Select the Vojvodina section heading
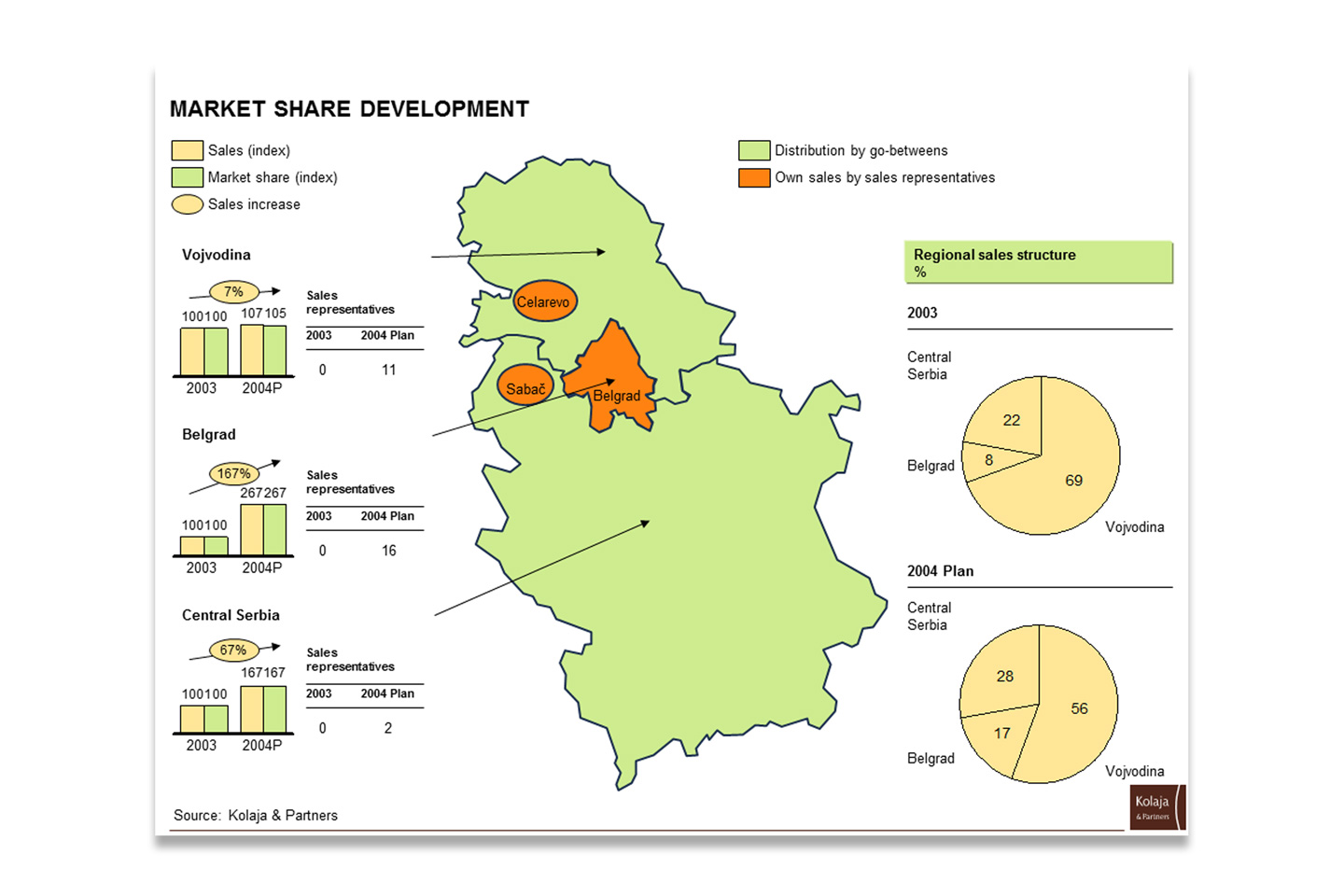 [217, 255]
